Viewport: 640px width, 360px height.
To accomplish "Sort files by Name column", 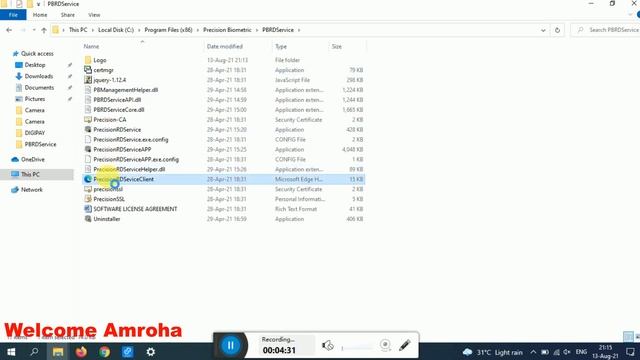I will click(91, 47).
